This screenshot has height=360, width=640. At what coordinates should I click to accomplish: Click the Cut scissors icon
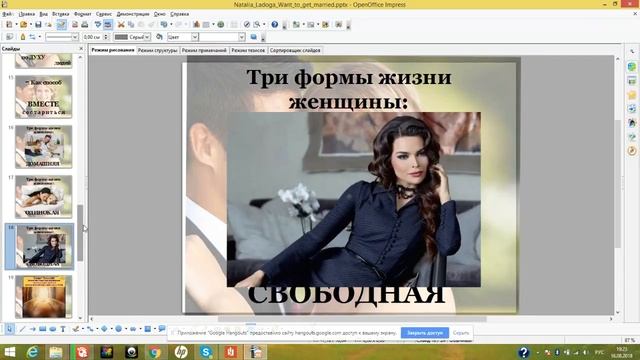121,24
